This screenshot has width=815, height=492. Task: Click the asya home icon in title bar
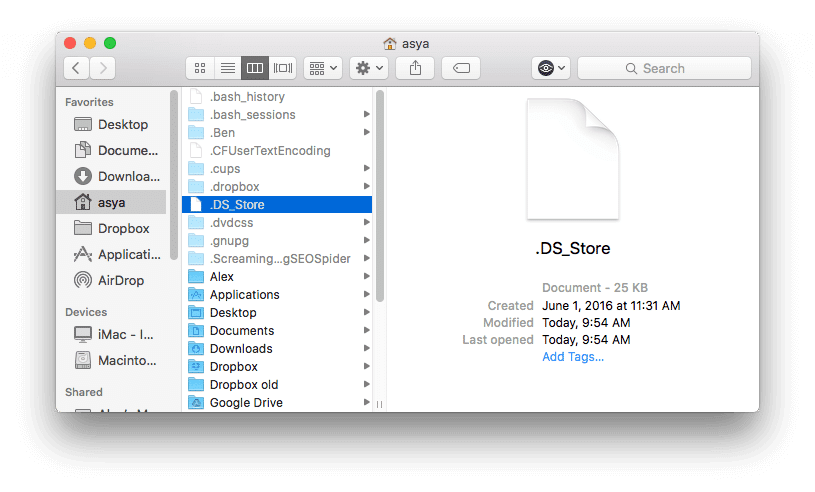[x=390, y=44]
